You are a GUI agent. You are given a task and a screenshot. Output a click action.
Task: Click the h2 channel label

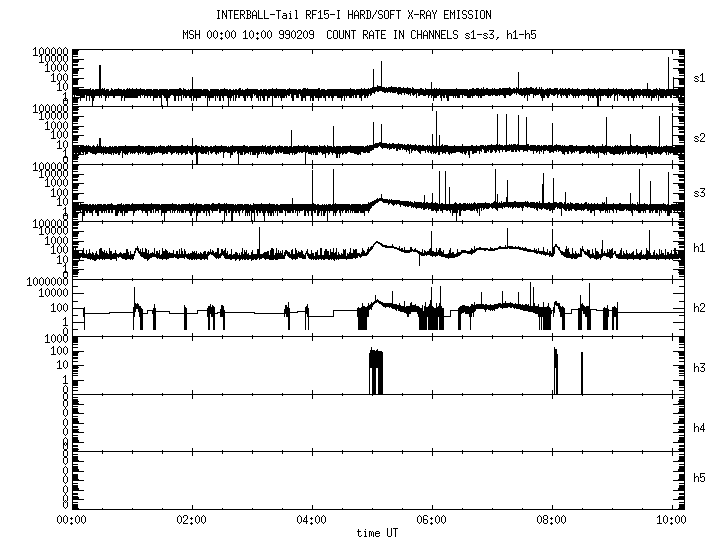click(x=699, y=307)
